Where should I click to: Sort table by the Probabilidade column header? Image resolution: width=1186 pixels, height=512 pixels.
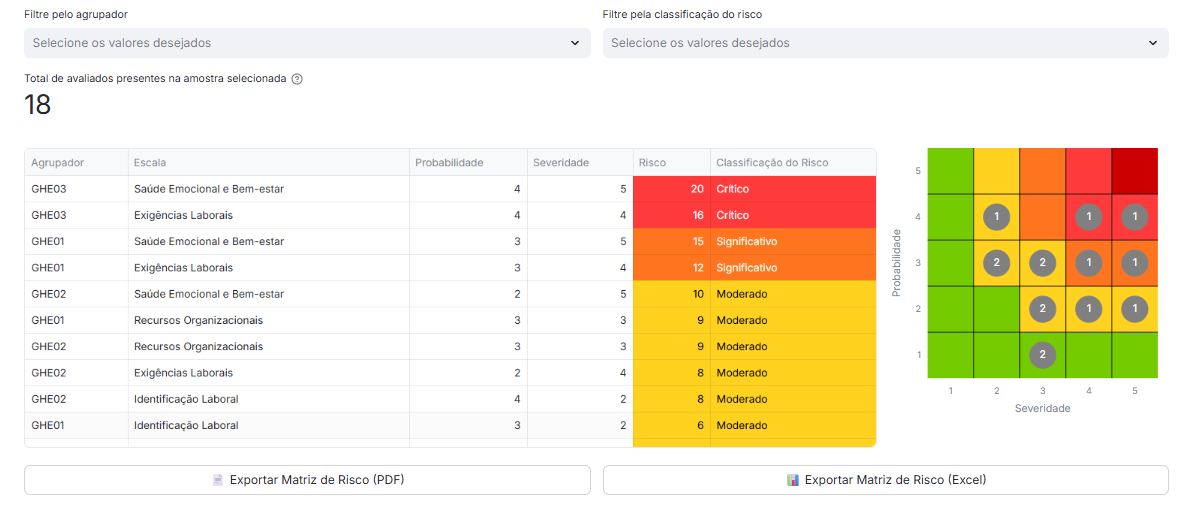(450, 163)
